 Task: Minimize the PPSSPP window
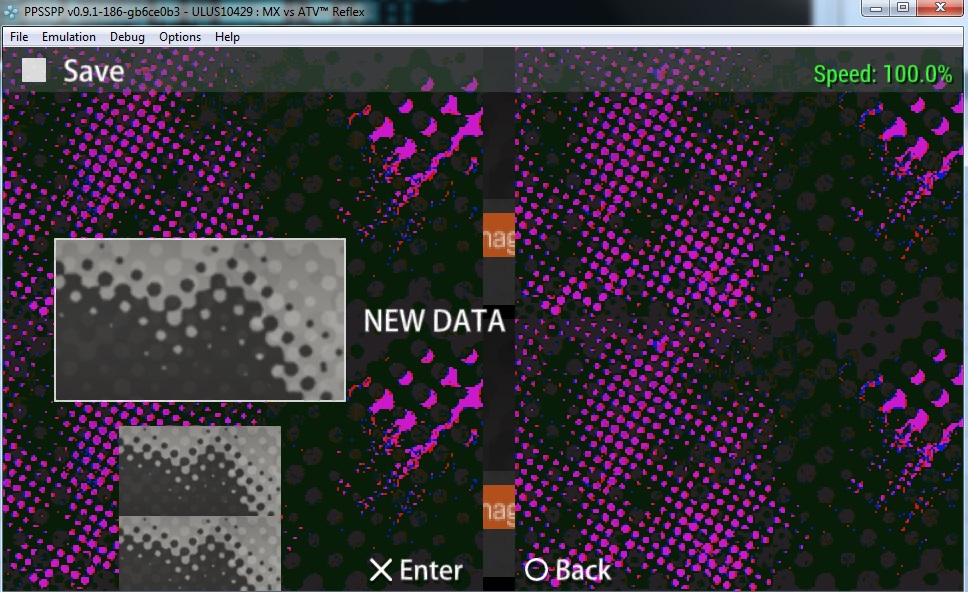coord(877,8)
